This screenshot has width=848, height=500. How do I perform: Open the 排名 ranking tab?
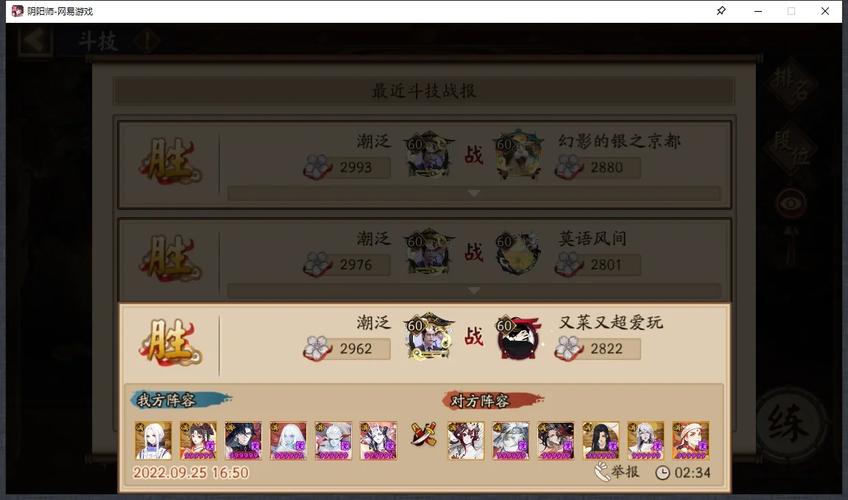pyautogui.click(x=791, y=84)
